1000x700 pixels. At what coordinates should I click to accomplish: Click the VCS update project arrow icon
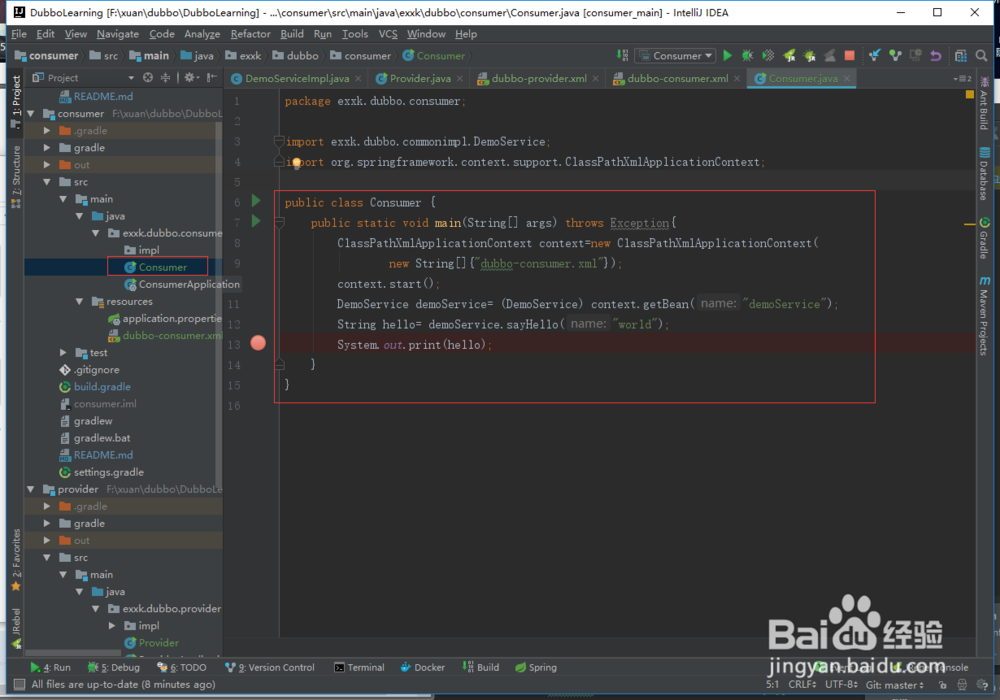[874, 56]
